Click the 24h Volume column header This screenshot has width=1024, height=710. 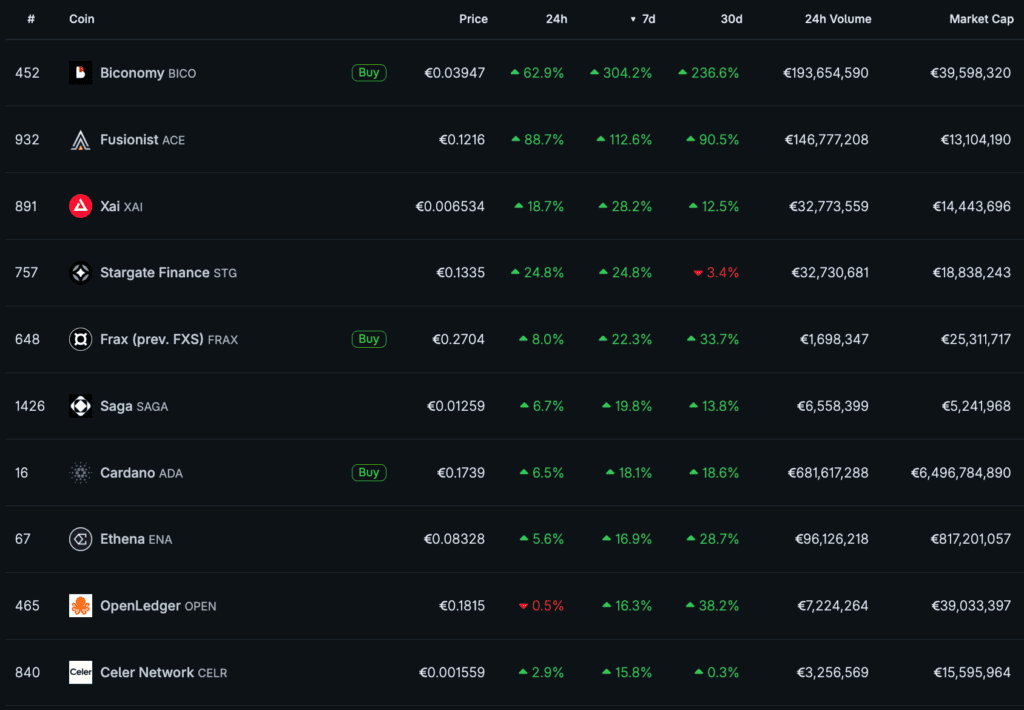tap(838, 19)
